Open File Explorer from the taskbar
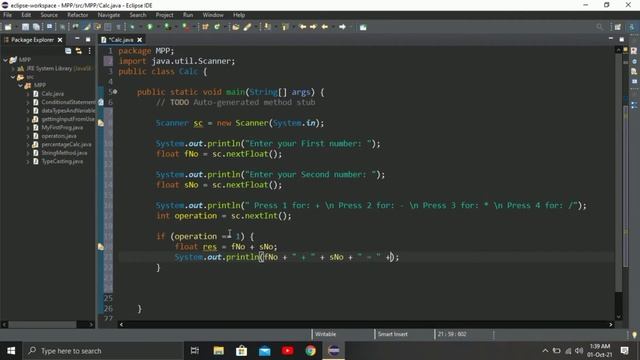The image size is (640, 360). [x=218, y=351]
